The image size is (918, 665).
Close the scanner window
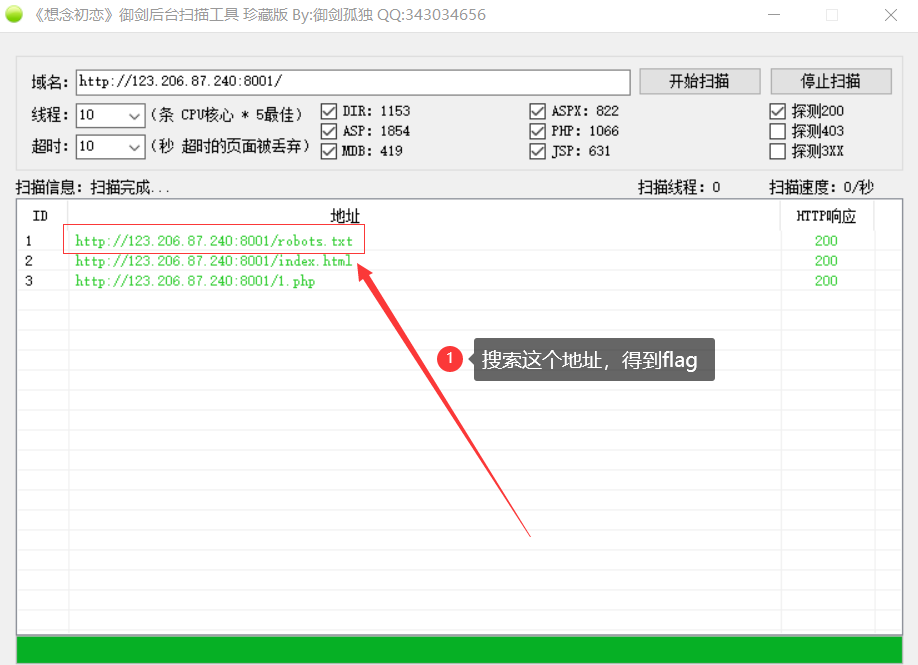pos(890,15)
